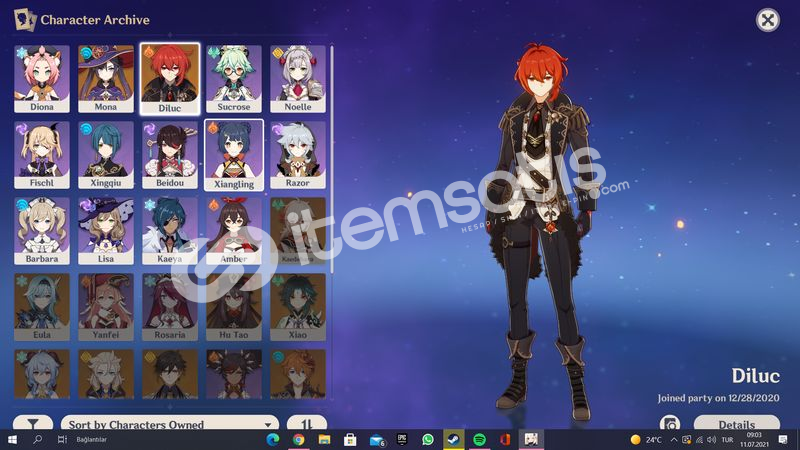Open the volume control tray icon
Viewport: 800px width, 450px height.
point(712,440)
